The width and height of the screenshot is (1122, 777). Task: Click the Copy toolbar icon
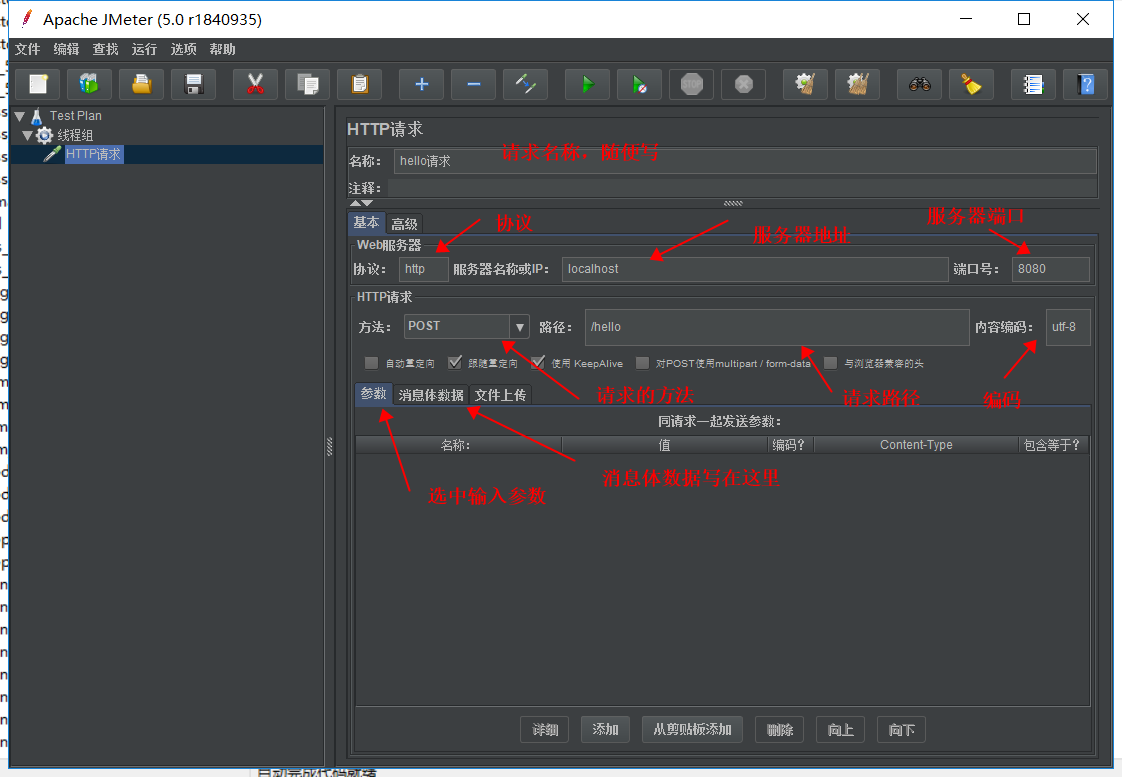coord(308,84)
